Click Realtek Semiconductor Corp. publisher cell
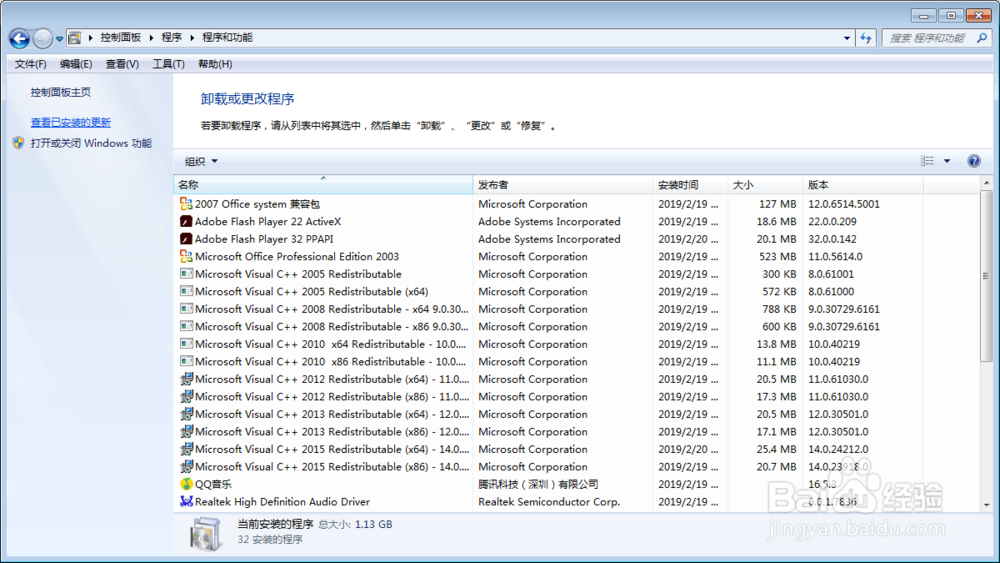 pyautogui.click(x=549, y=502)
